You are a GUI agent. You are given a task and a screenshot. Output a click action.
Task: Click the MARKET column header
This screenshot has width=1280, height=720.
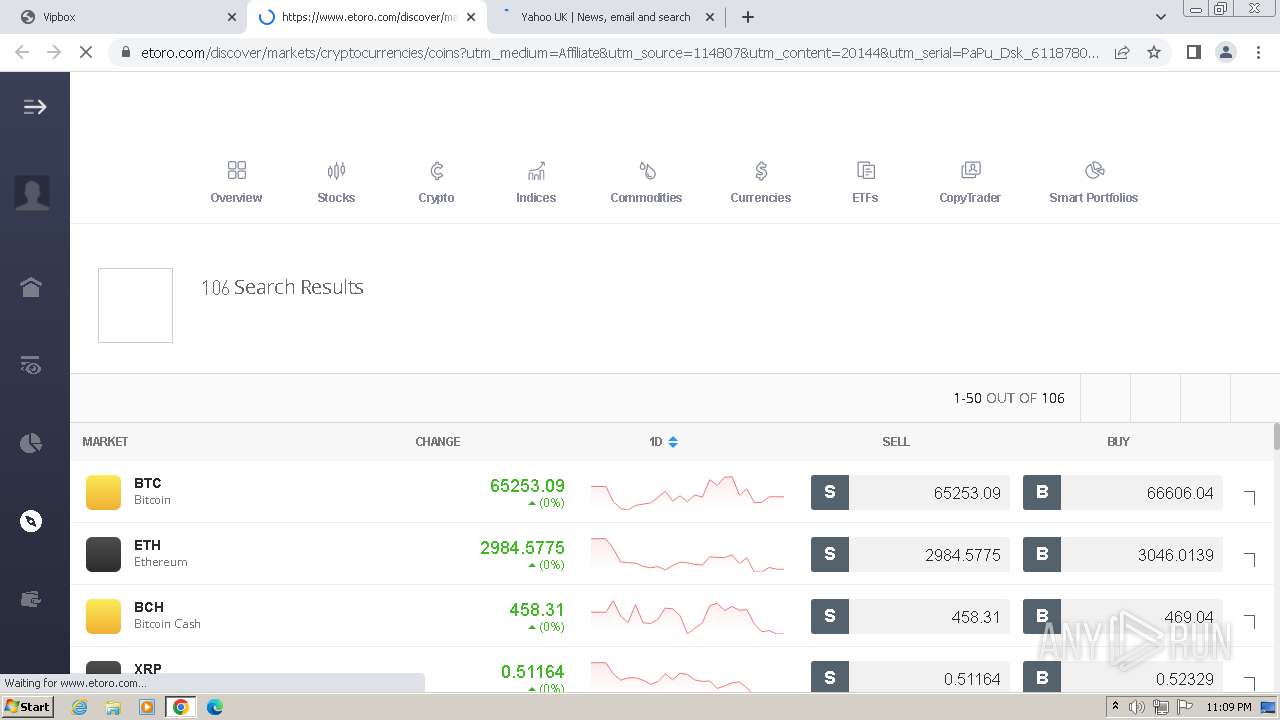click(105, 441)
